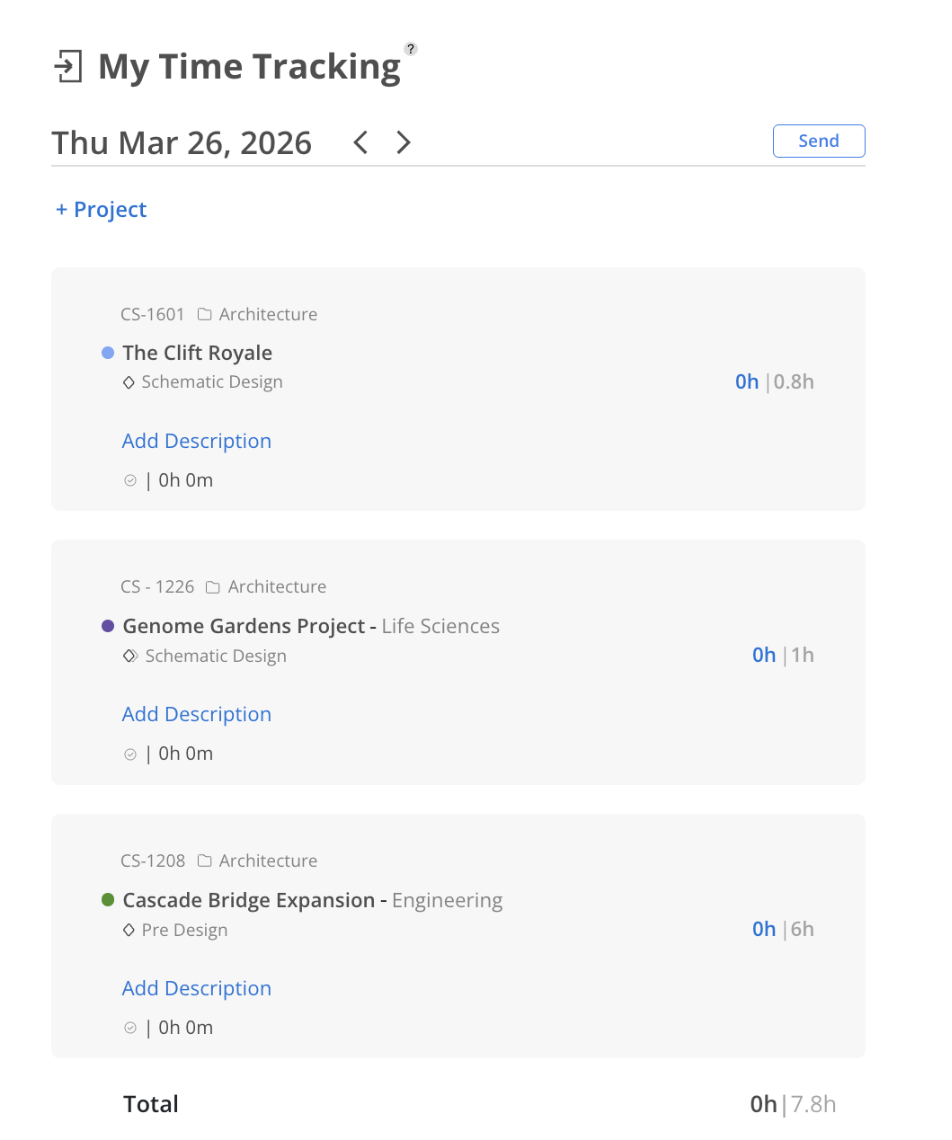Toggle the check circle under Genome Gardens Project

(130, 754)
